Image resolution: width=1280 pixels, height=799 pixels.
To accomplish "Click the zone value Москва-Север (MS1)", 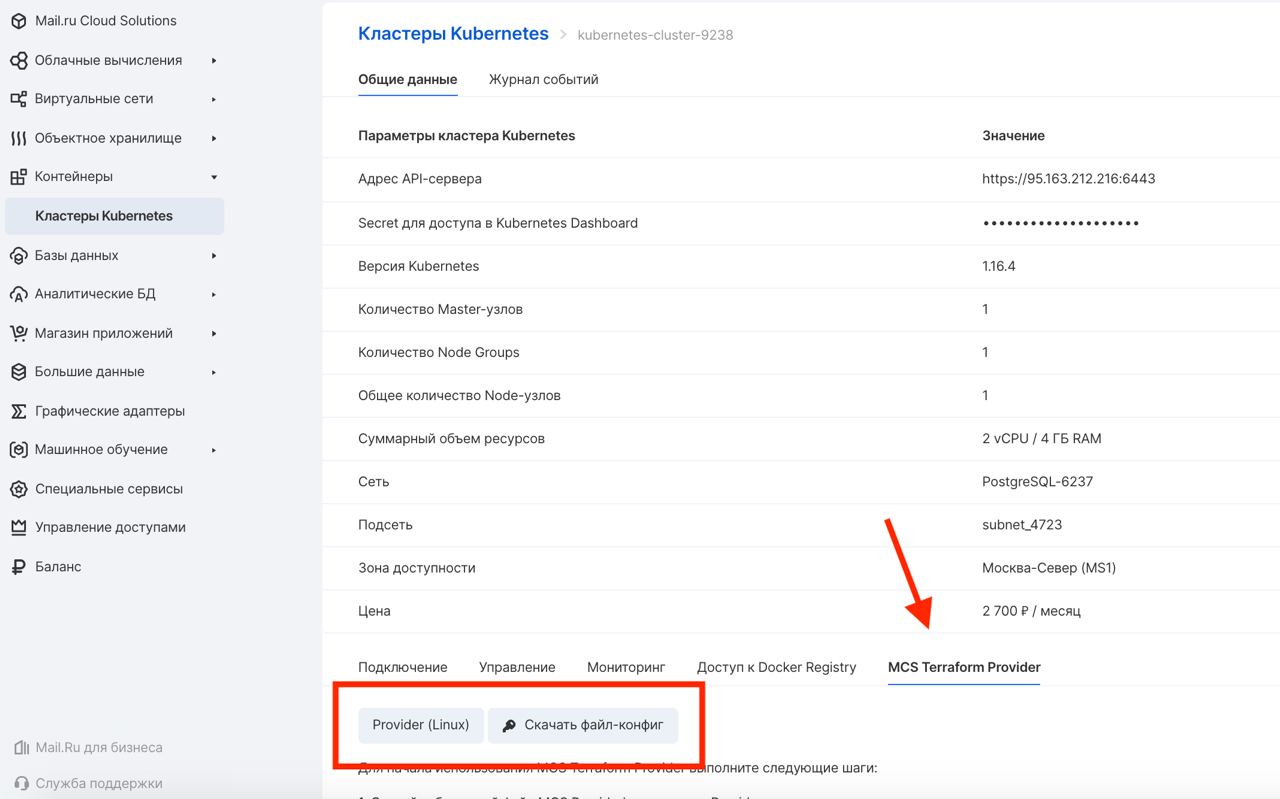I will [1049, 567].
